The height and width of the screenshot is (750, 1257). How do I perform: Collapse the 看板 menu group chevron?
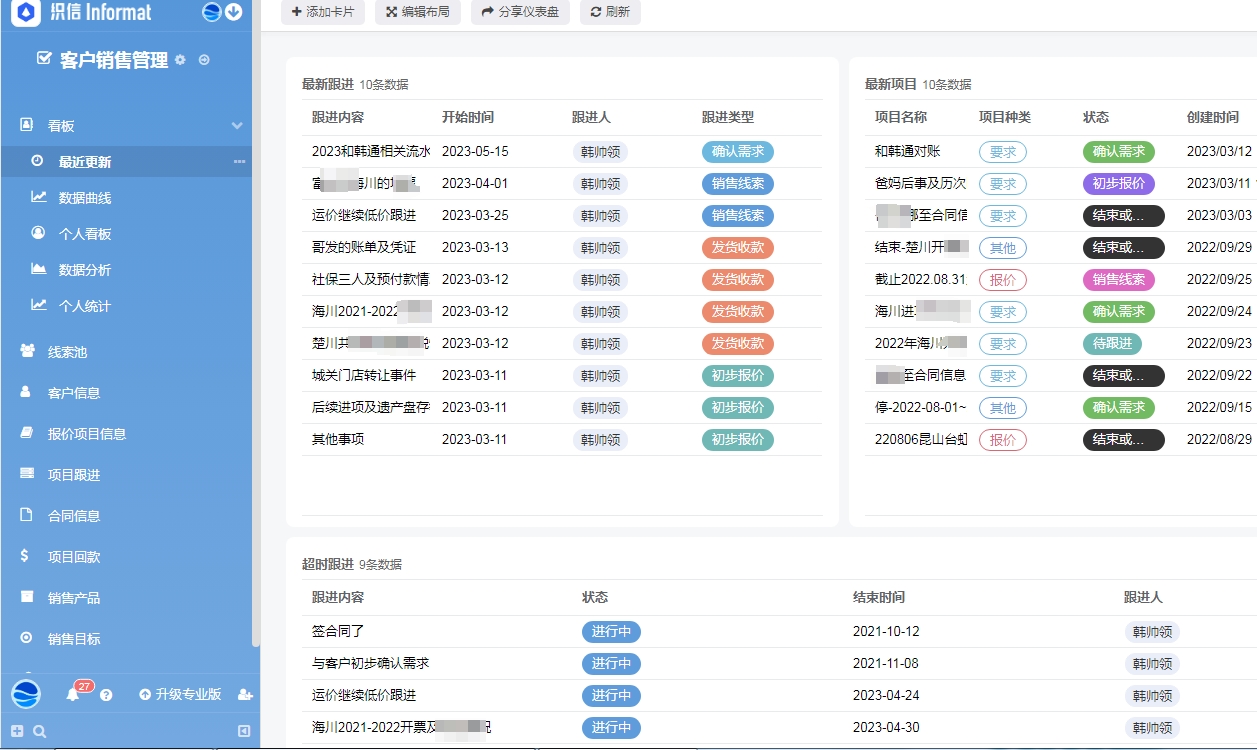click(237, 126)
